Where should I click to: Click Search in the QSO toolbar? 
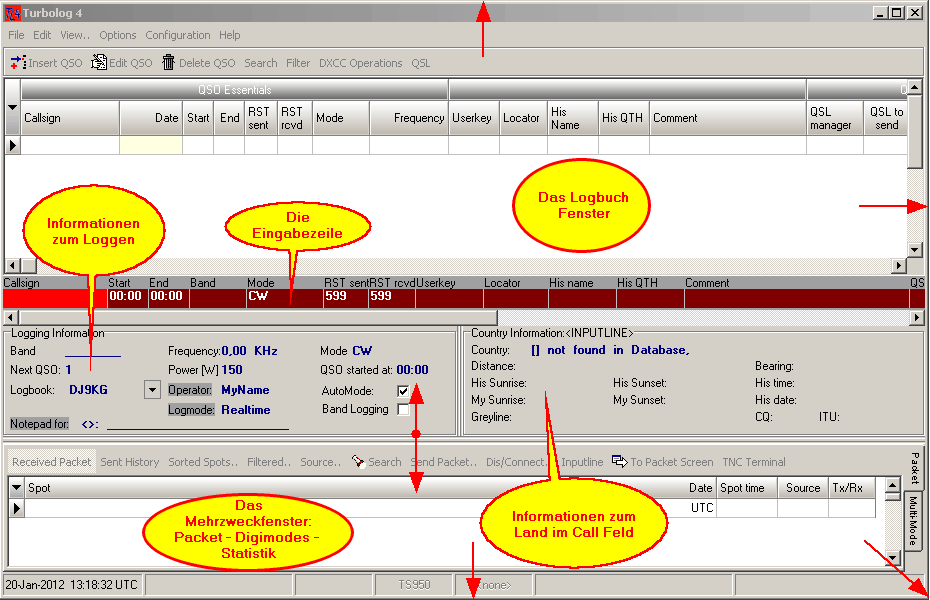[x=261, y=63]
